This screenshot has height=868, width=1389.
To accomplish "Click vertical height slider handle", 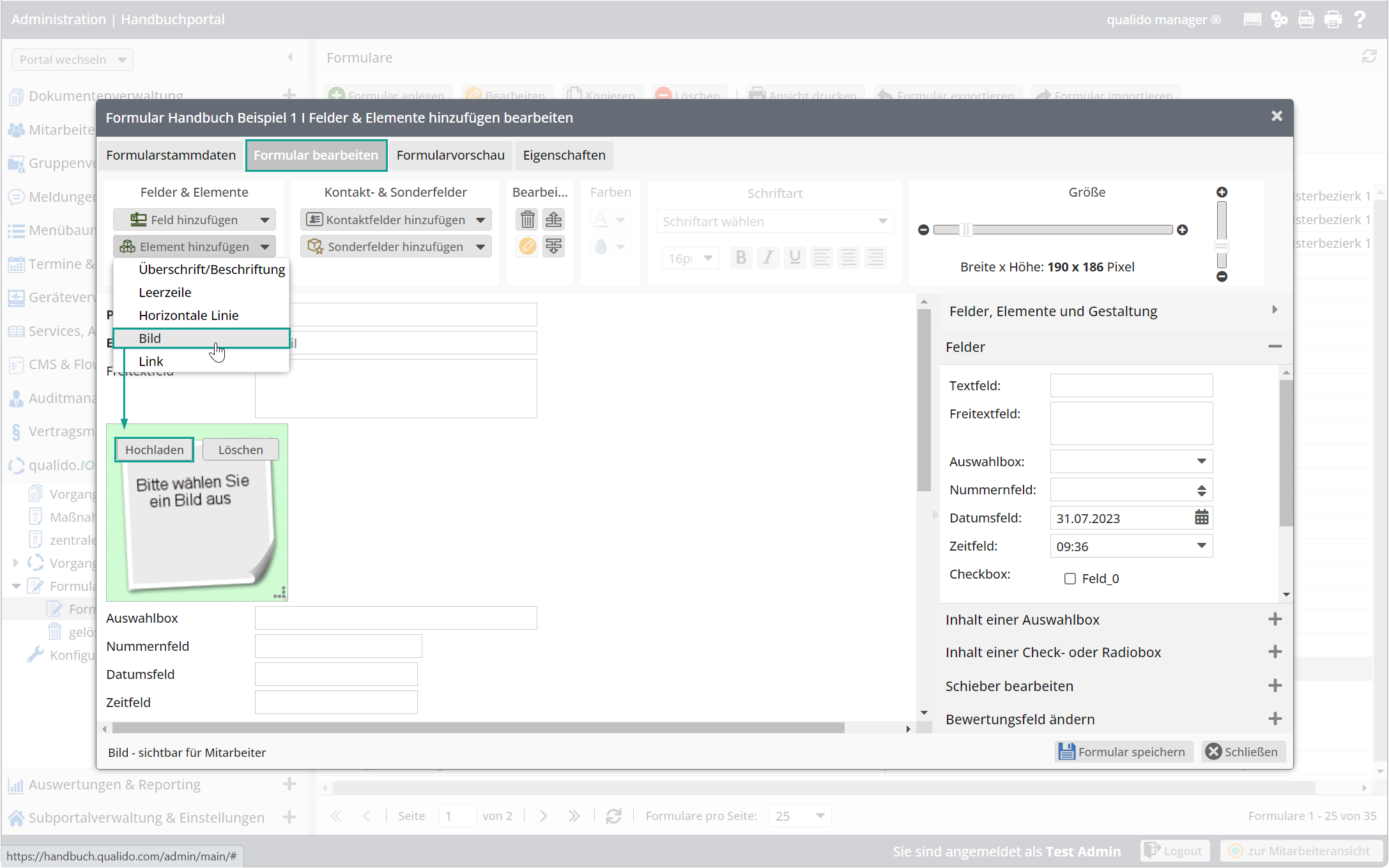I will pyautogui.click(x=1222, y=247).
